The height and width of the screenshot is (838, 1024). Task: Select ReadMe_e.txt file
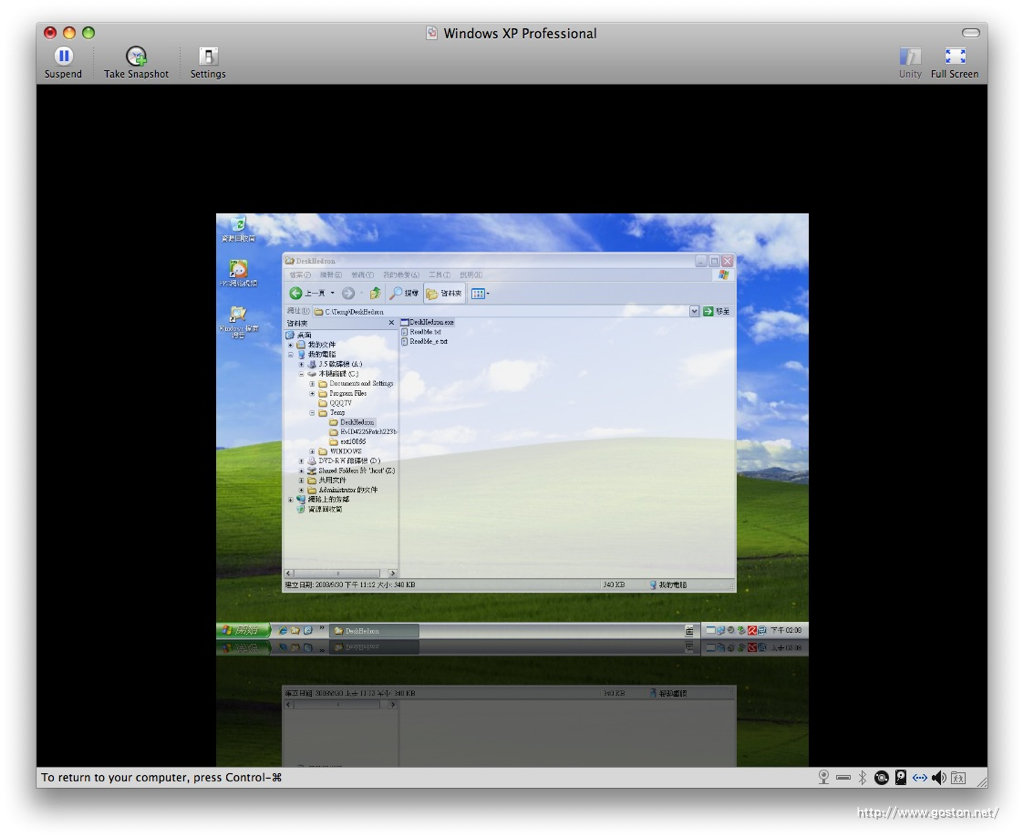click(x=424, y=342)
